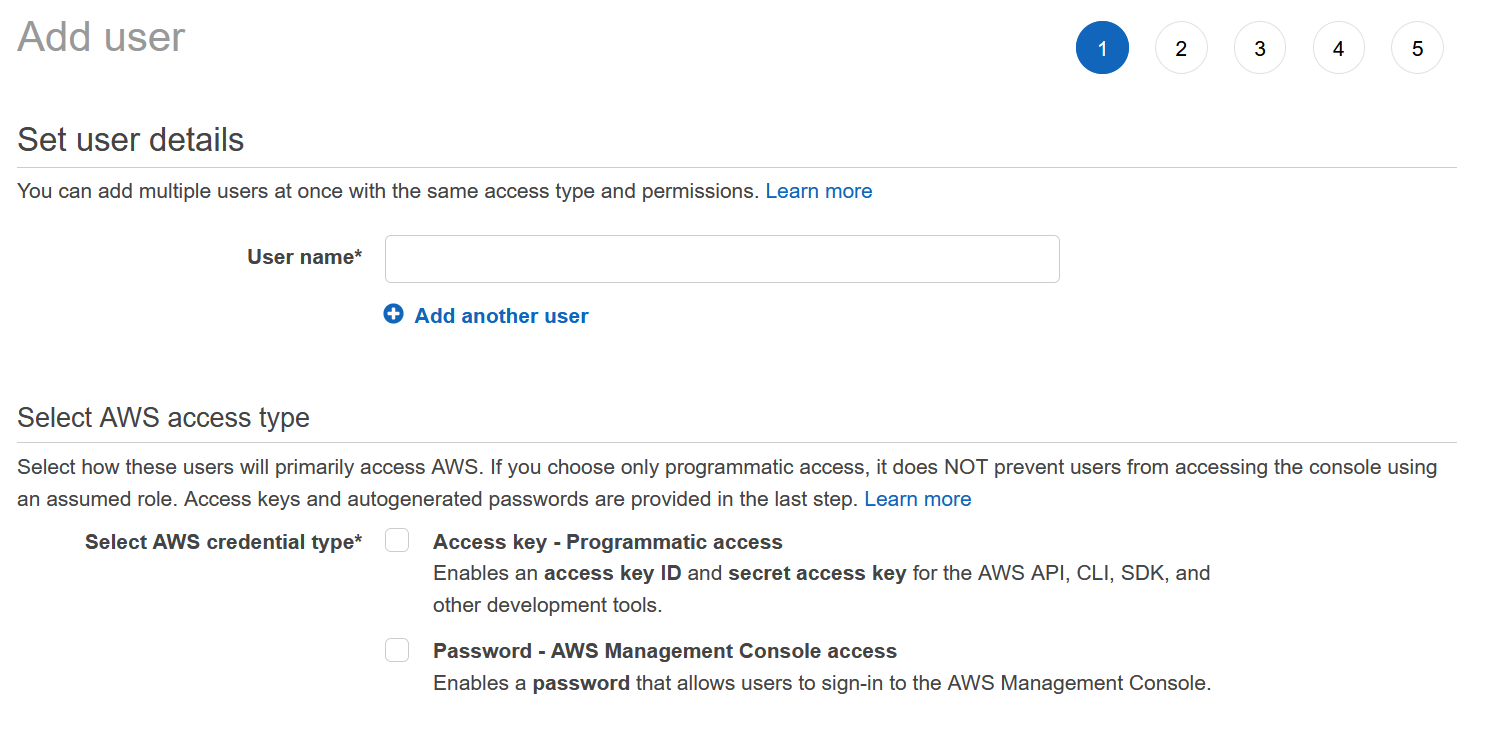
Task: Enable Access key programmatic access checkbox
Action: 397,541
